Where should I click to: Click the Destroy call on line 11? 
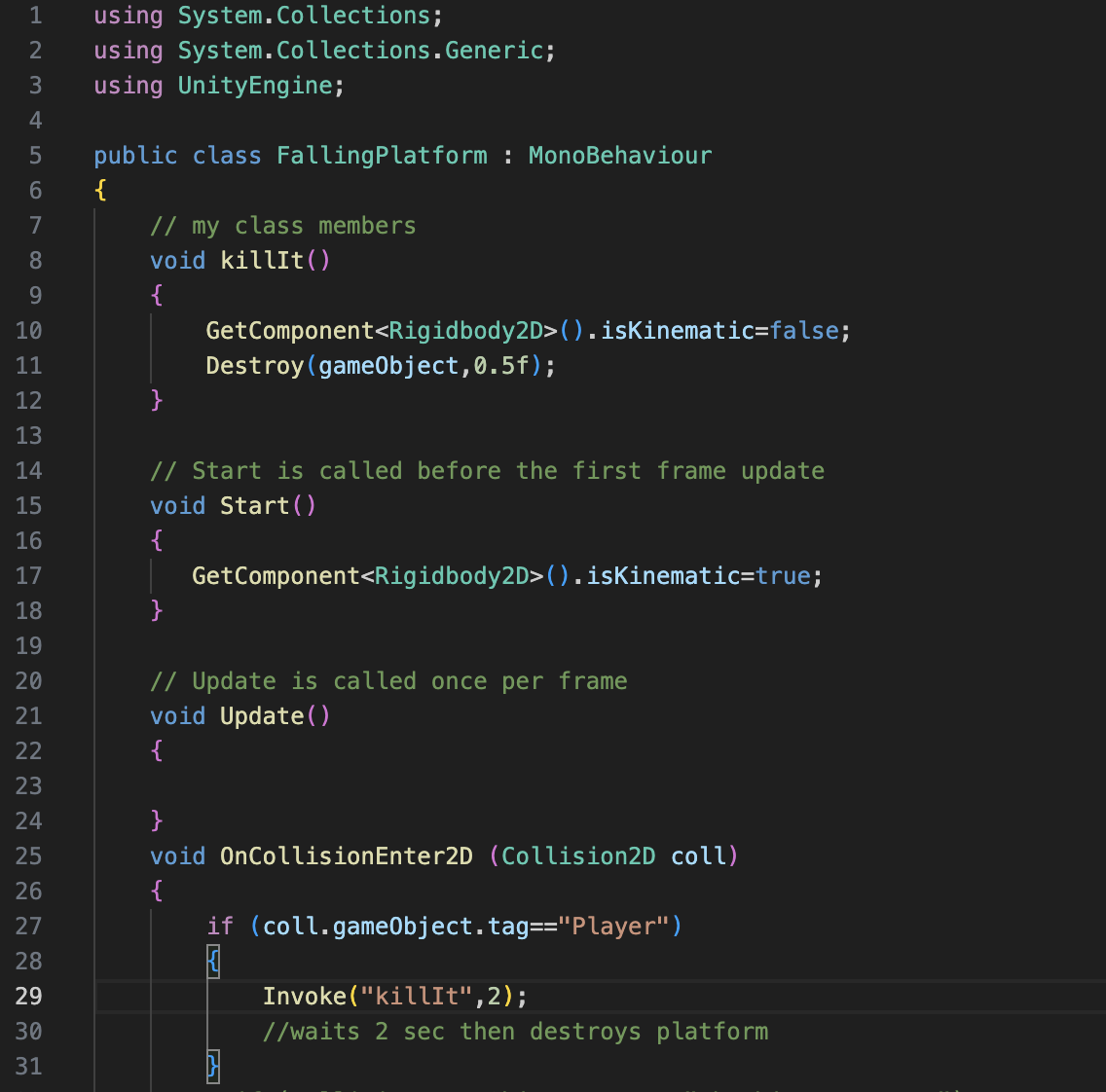255,366
